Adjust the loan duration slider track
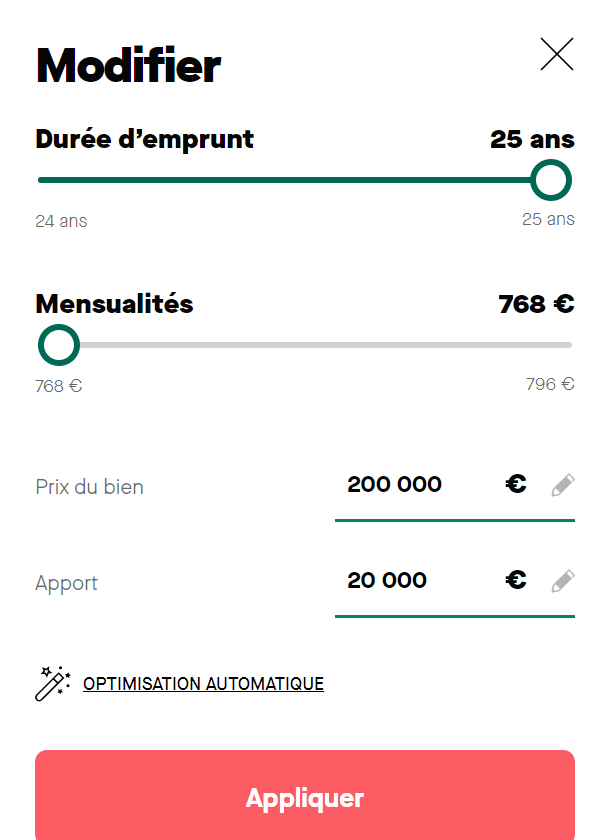Image resolution: width=610 pixels, height=840 pixels. 300,181
